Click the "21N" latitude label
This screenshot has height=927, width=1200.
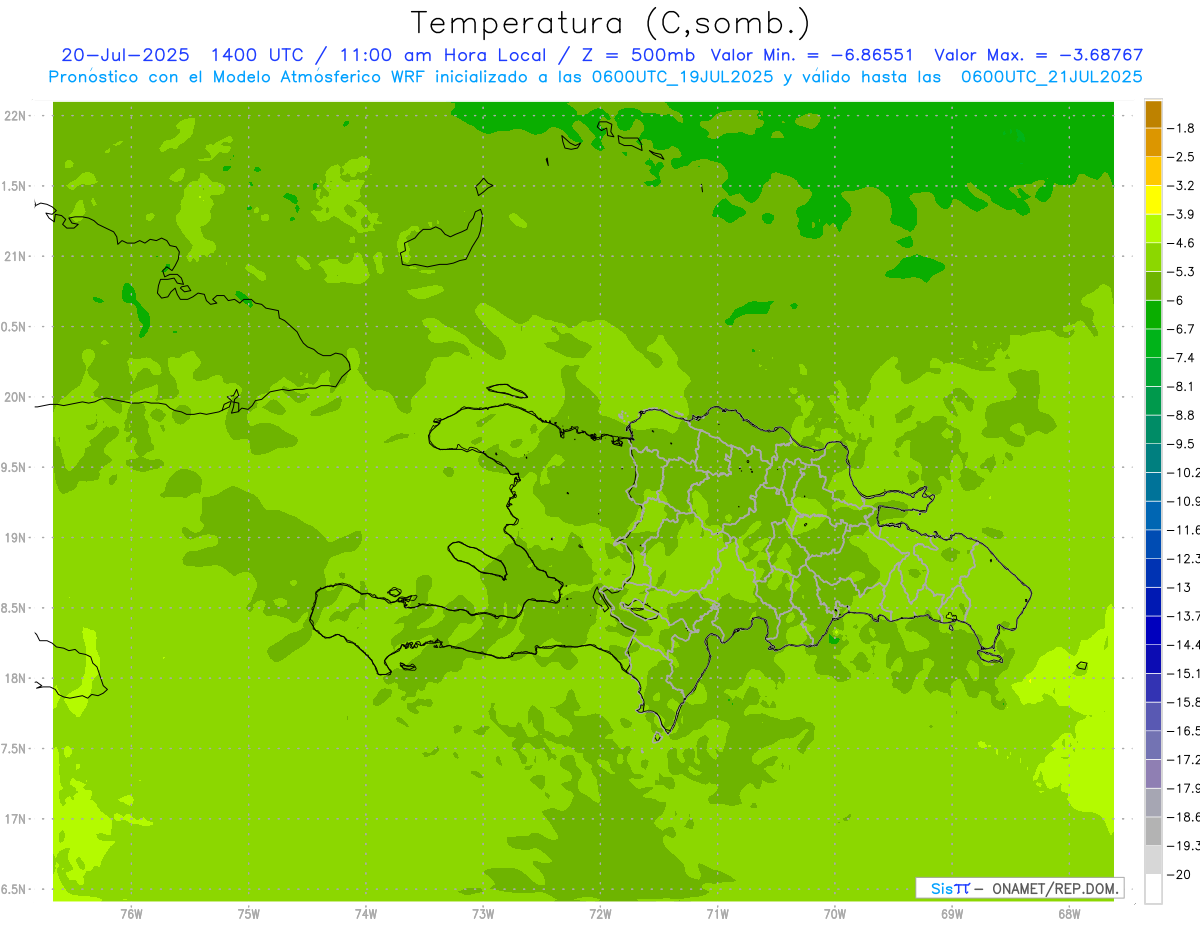pos(15,257)
